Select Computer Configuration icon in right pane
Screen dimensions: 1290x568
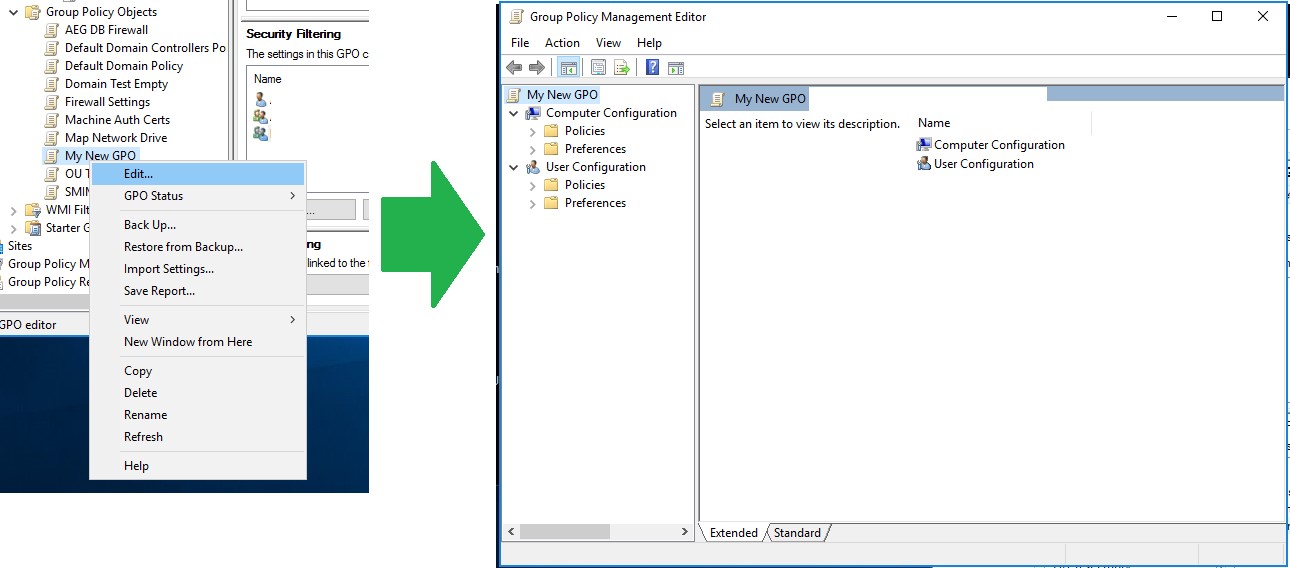tap(923, 145)
